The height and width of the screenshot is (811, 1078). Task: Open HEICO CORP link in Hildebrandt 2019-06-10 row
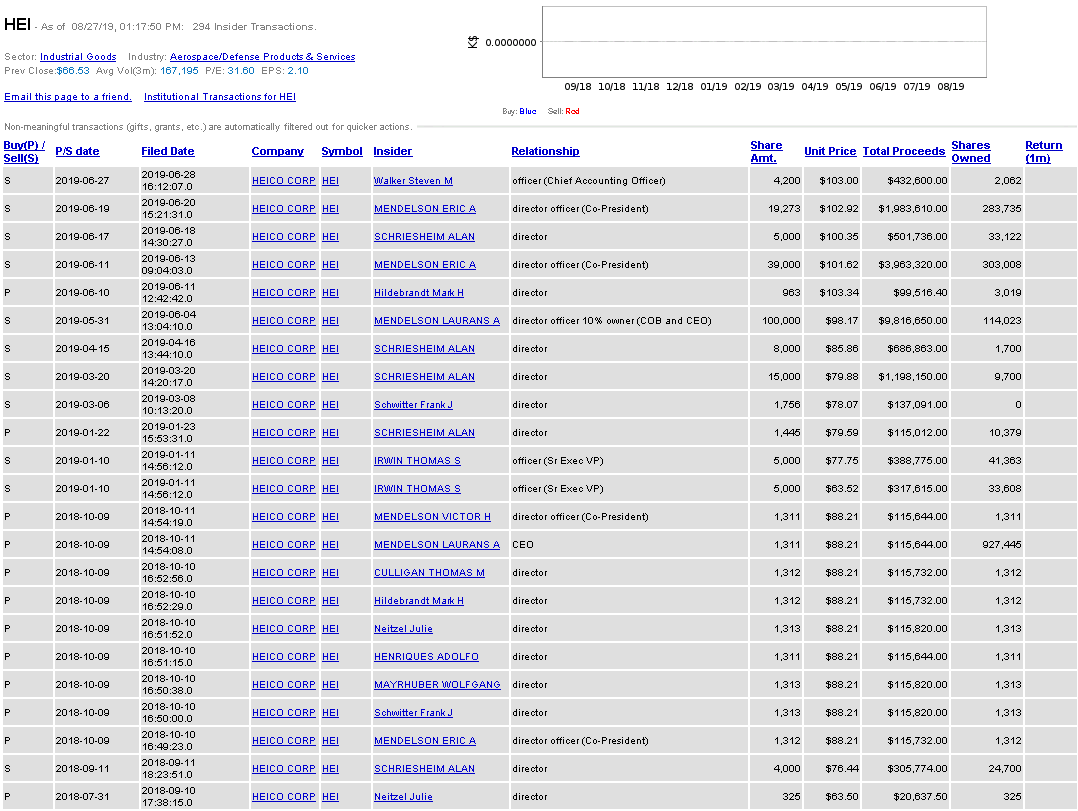tap(283, 293)
